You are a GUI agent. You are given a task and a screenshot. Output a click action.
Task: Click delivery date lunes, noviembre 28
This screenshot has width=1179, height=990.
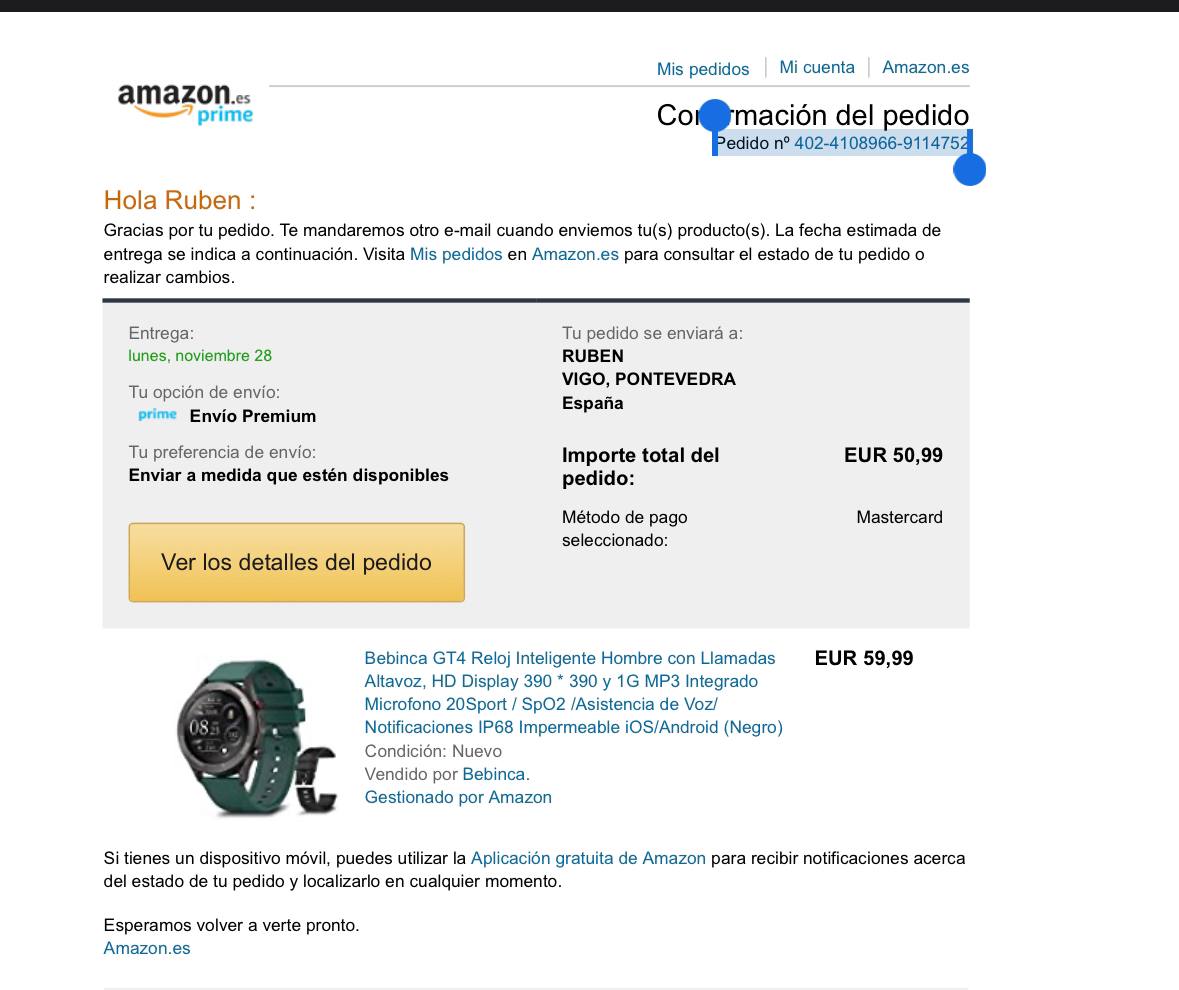[x=200, y=356]
